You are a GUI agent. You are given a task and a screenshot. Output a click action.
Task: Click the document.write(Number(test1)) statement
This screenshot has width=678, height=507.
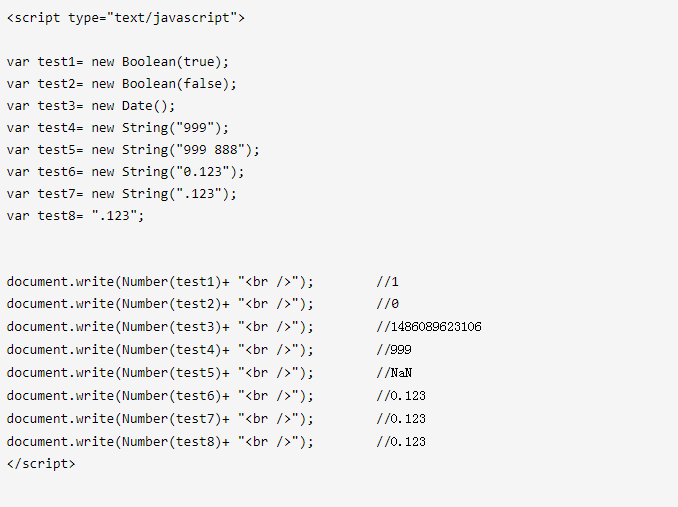click(x=160, y=281)
